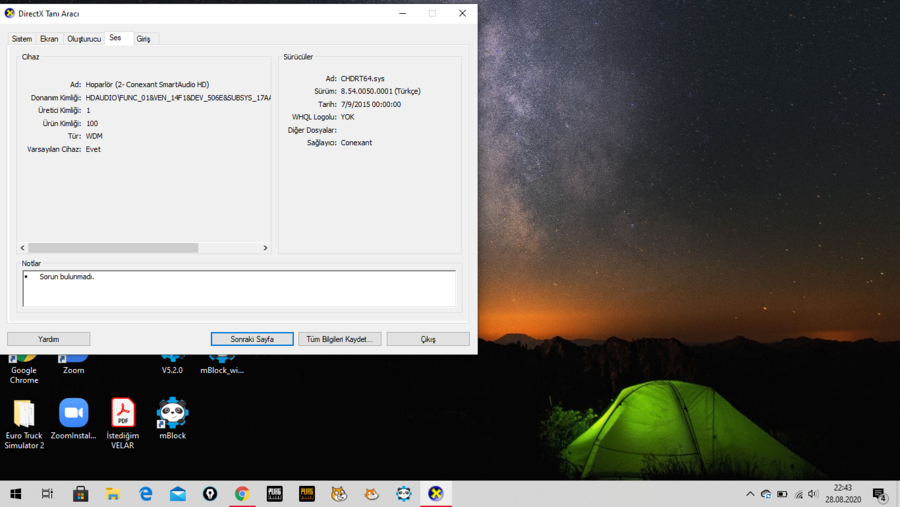Screen dimensions: 900x507
Task: Switch to Google Chrome on the taskbar
Action: (x=242, y=494)
